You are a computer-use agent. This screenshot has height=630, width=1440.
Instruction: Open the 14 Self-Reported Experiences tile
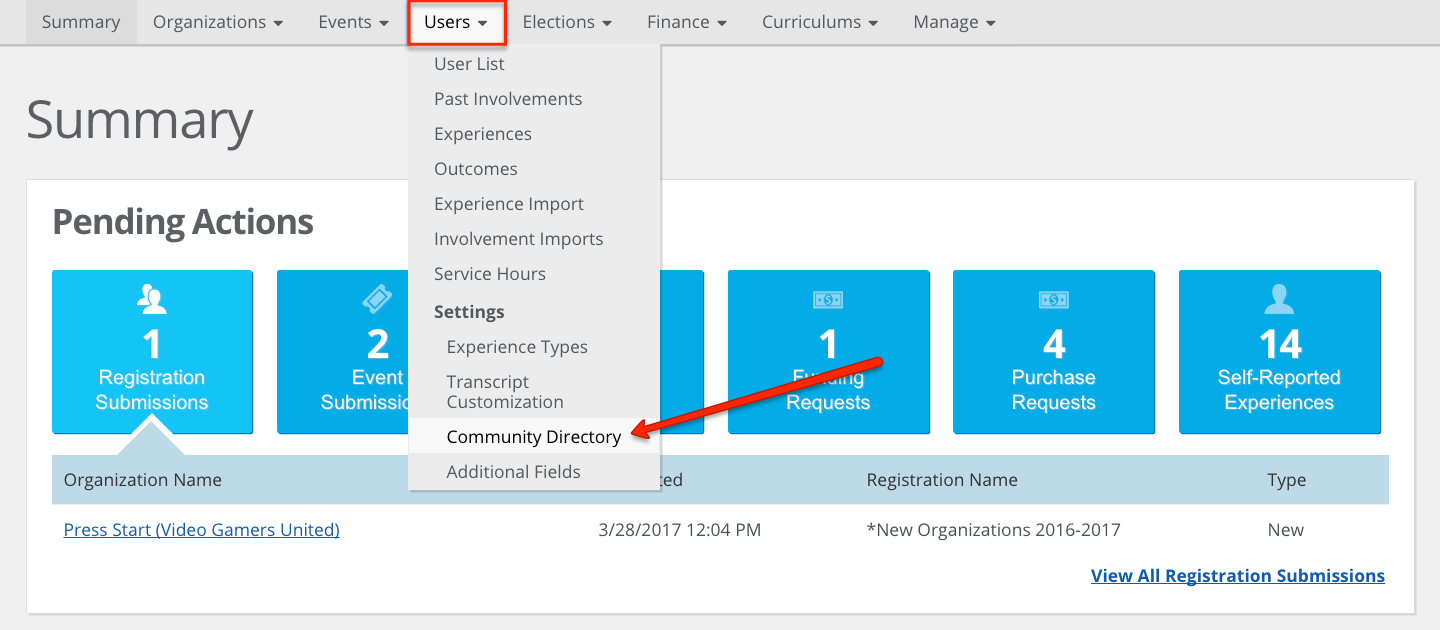(x=1280, y=352)
